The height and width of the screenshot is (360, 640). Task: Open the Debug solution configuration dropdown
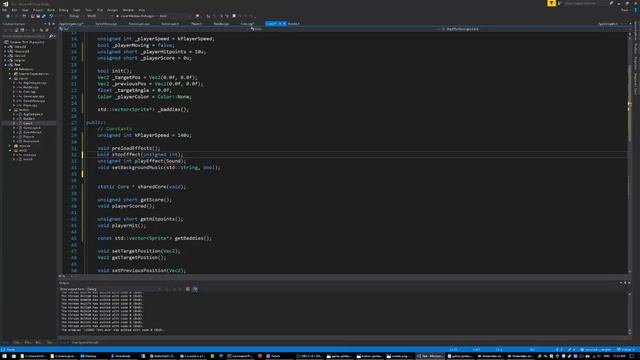click(76, 16)
